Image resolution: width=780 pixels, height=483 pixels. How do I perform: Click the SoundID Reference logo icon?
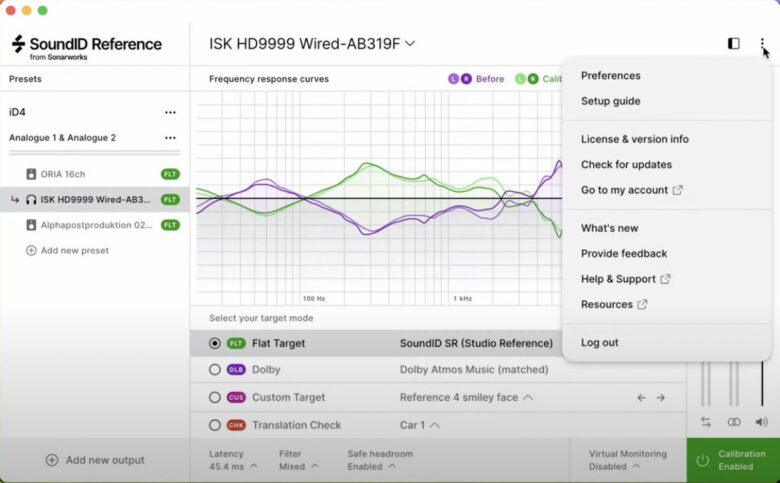pos(18,44)
